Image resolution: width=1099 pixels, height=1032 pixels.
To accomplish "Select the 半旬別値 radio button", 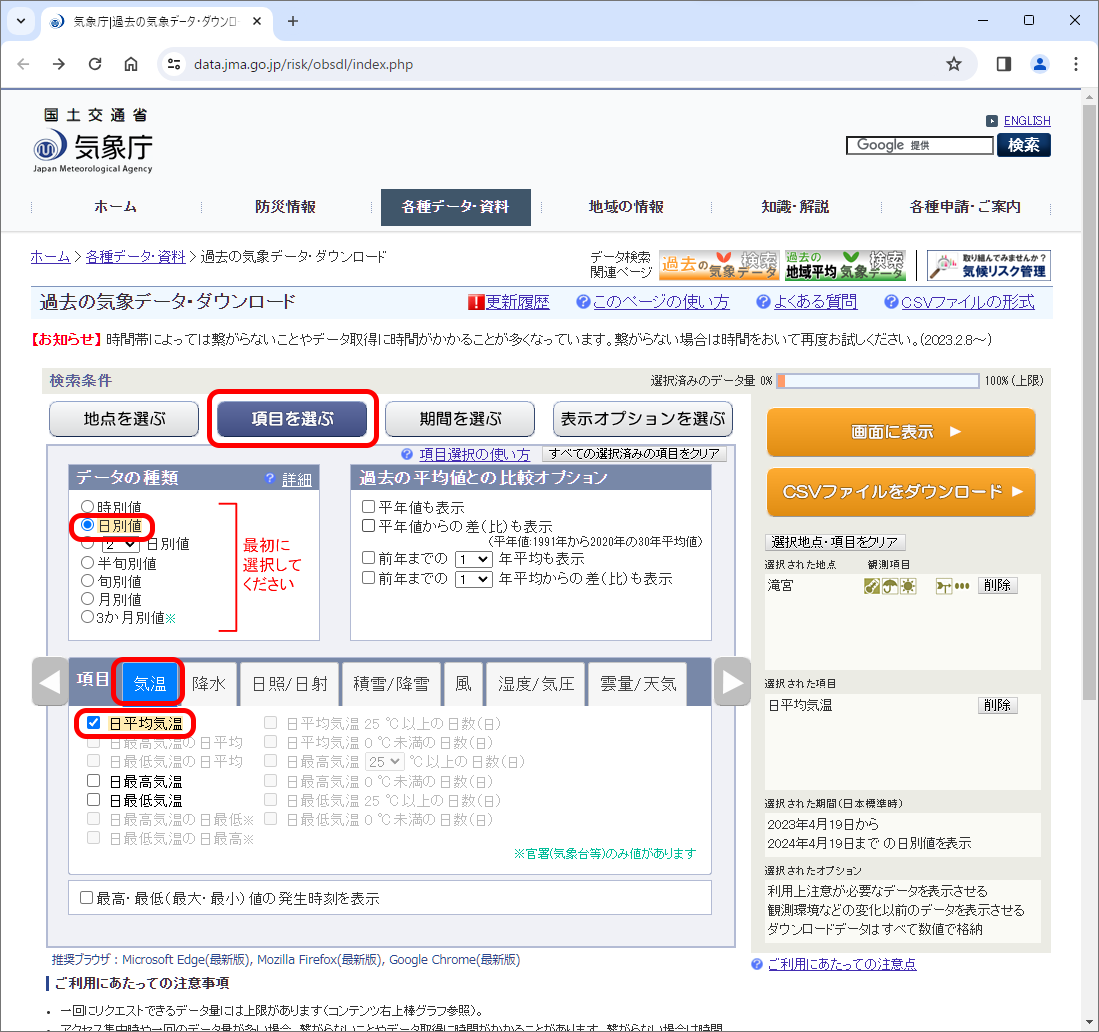I will pos(88,562).
